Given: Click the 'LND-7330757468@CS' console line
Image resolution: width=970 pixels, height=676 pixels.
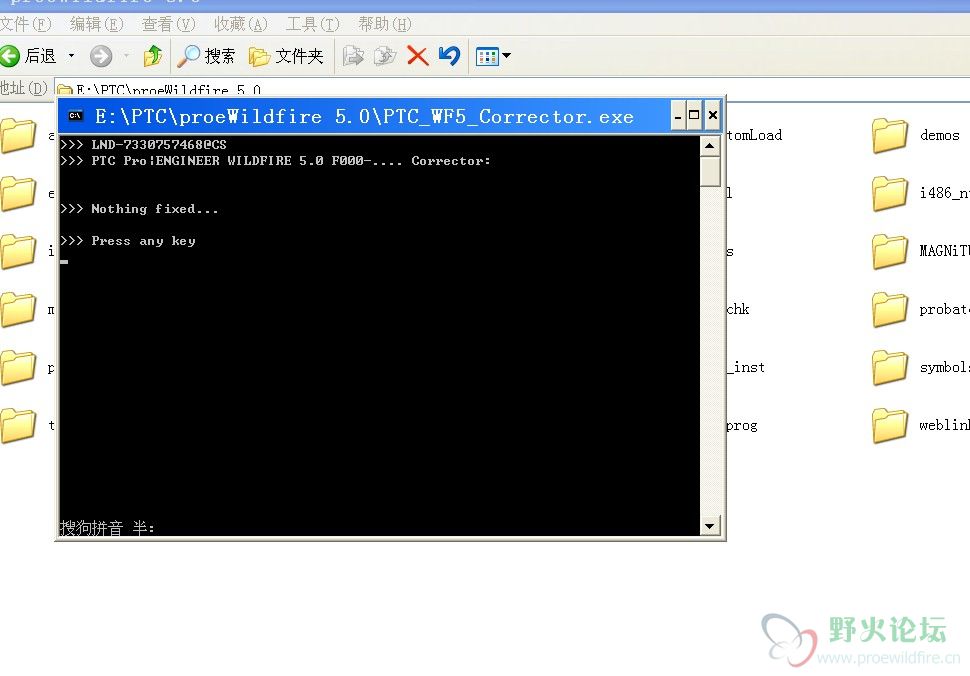Looking at the screenshot, I should click(144, 145).
